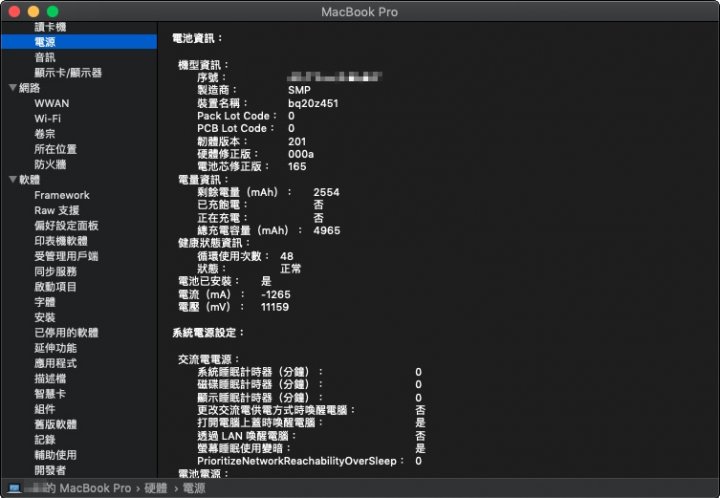Click the computer icon in path bar
Screen dimensions: 720x498
15,488
